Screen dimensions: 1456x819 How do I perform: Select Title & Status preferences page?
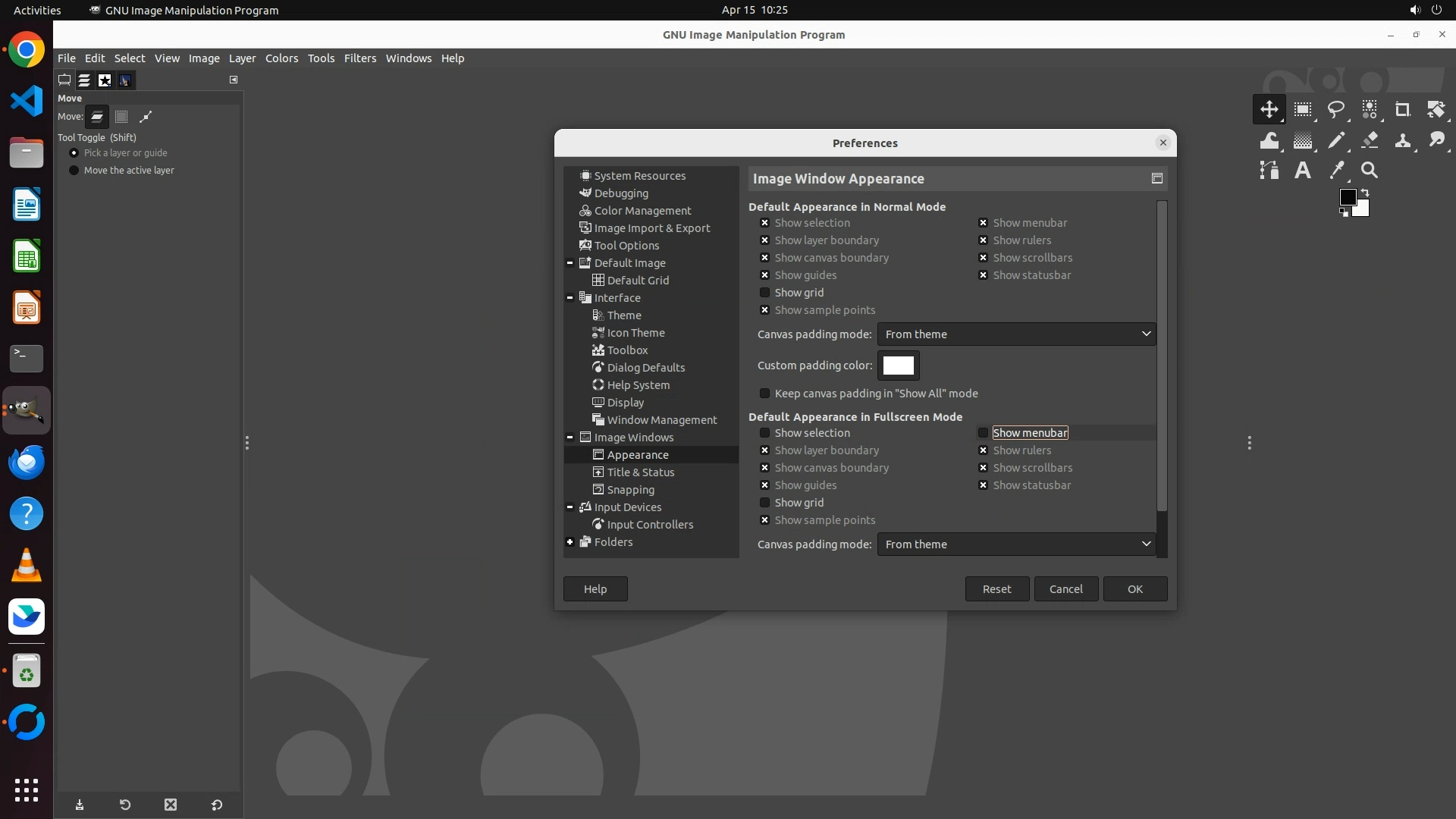pyautogui.click(x=640, y=472)
